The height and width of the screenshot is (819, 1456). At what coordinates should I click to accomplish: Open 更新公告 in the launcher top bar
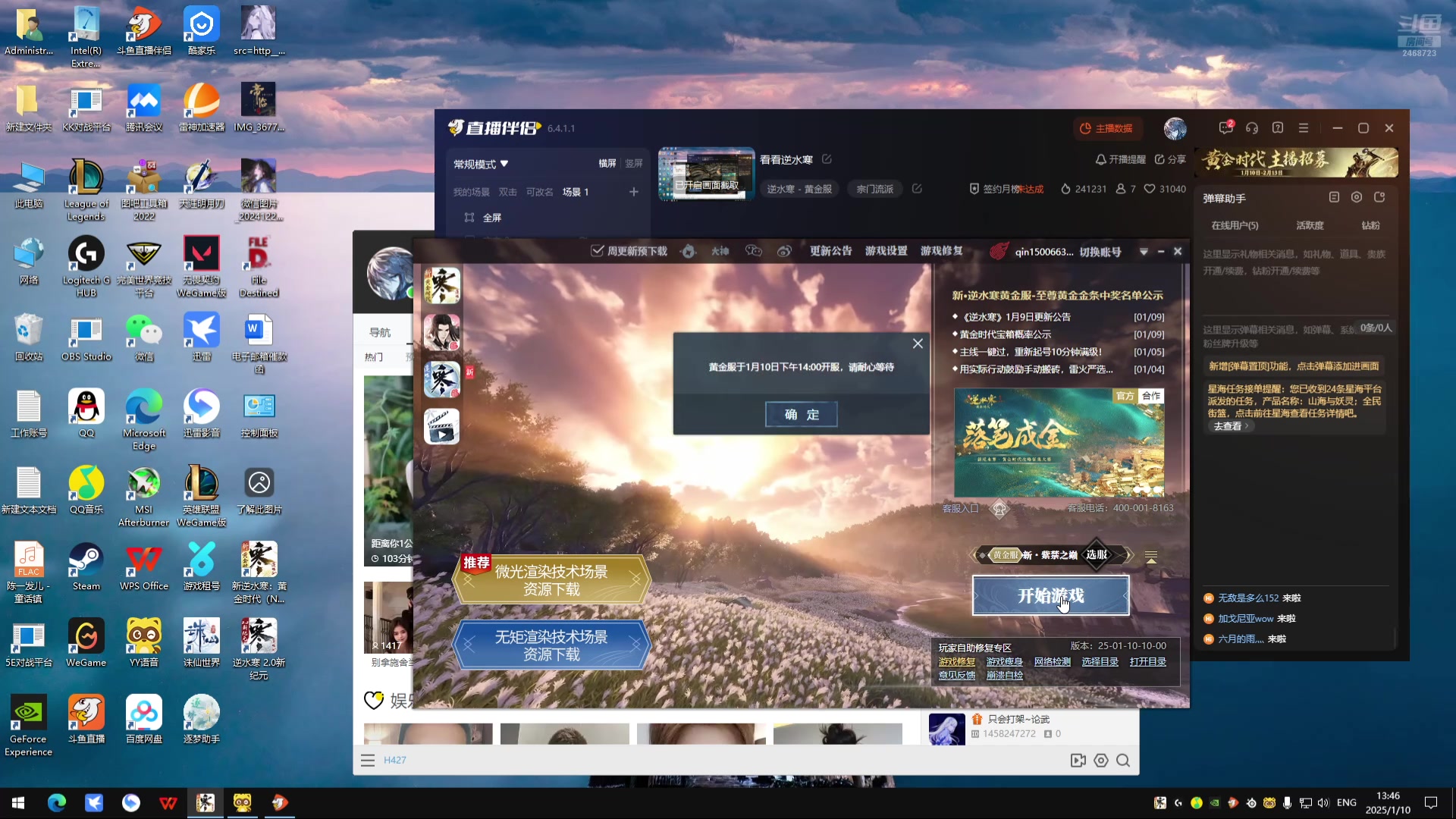830,251
